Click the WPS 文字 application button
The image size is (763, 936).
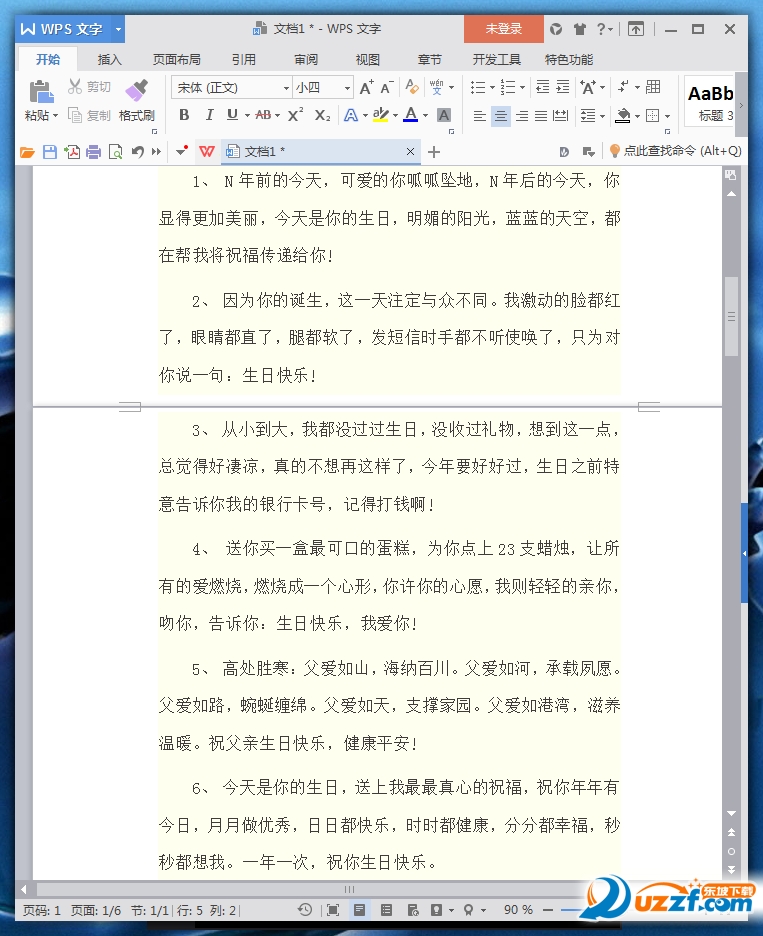64,29
